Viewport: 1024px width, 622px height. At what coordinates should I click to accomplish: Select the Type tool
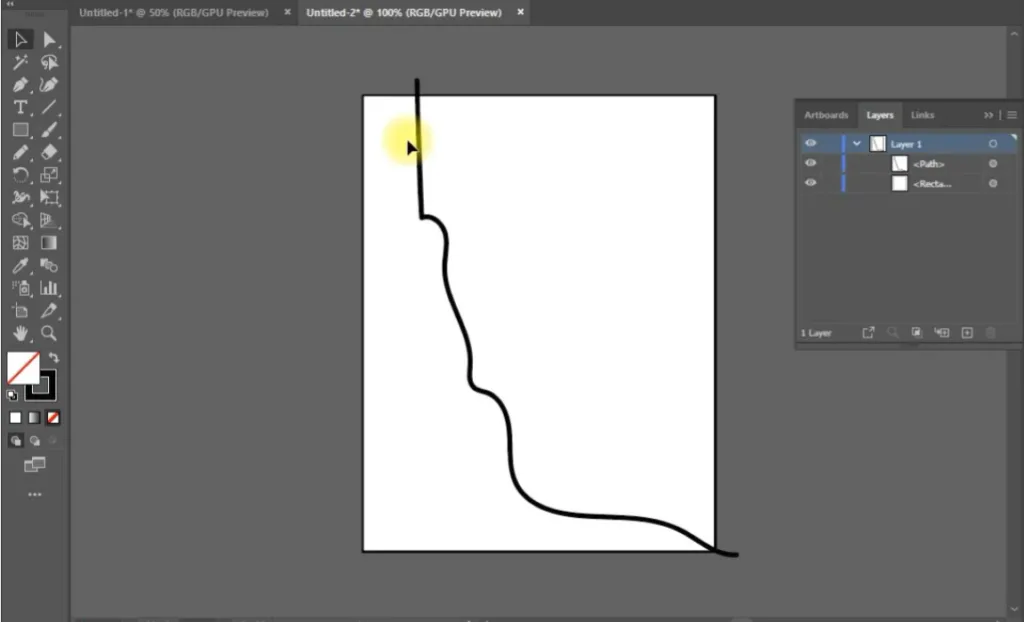coord(20,107)
